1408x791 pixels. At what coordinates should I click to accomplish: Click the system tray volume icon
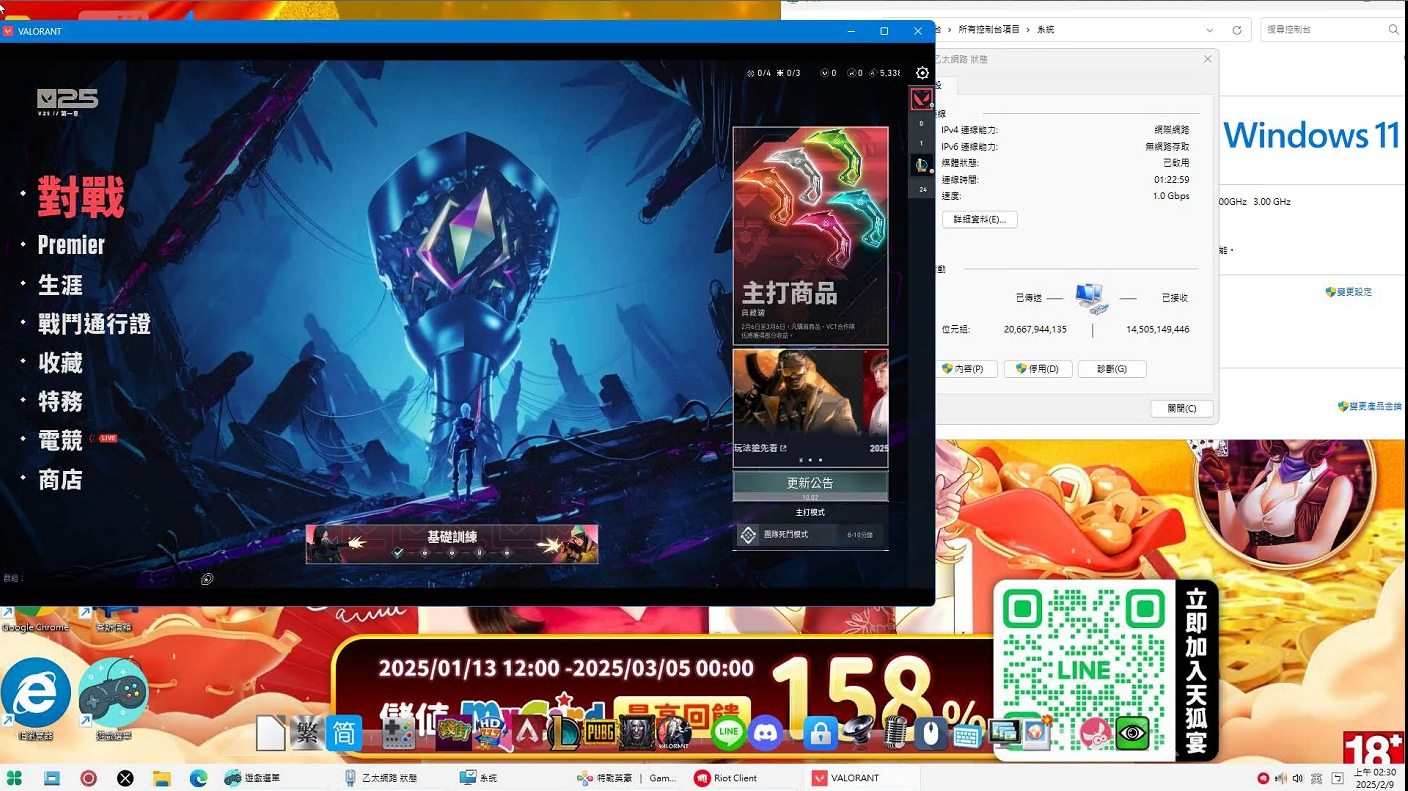click(x=1297, y=778)
